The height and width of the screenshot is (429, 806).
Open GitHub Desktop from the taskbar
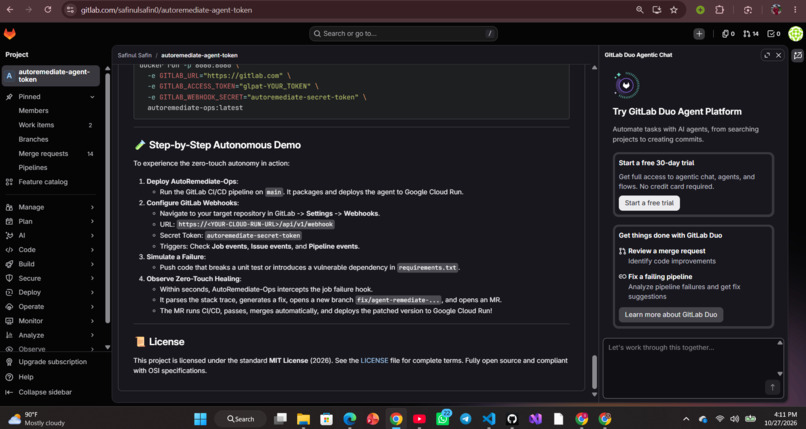click(512, 419)
